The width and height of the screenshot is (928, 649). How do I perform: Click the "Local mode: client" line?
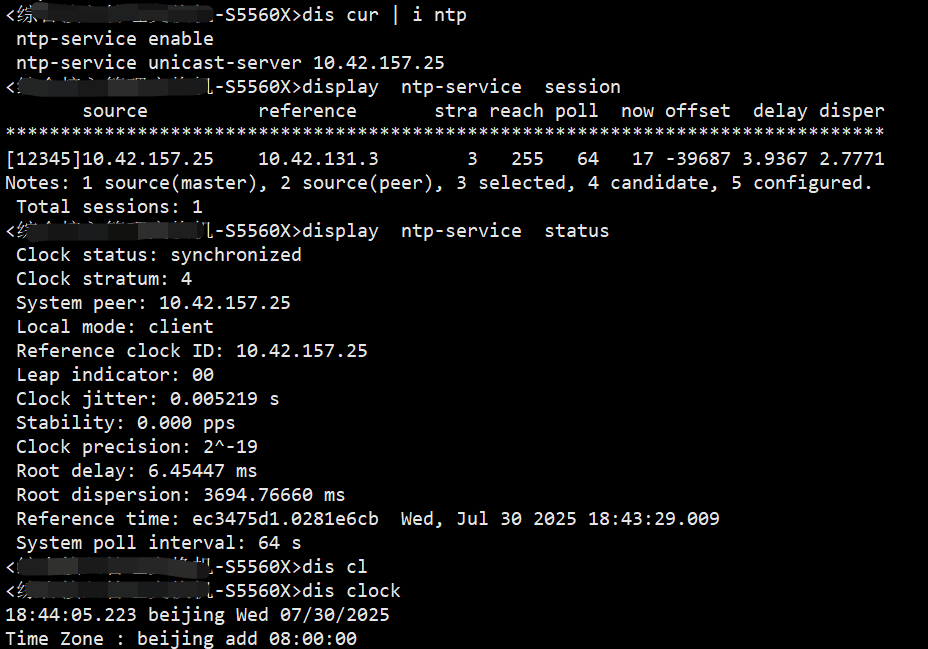[x=114, y=327]
